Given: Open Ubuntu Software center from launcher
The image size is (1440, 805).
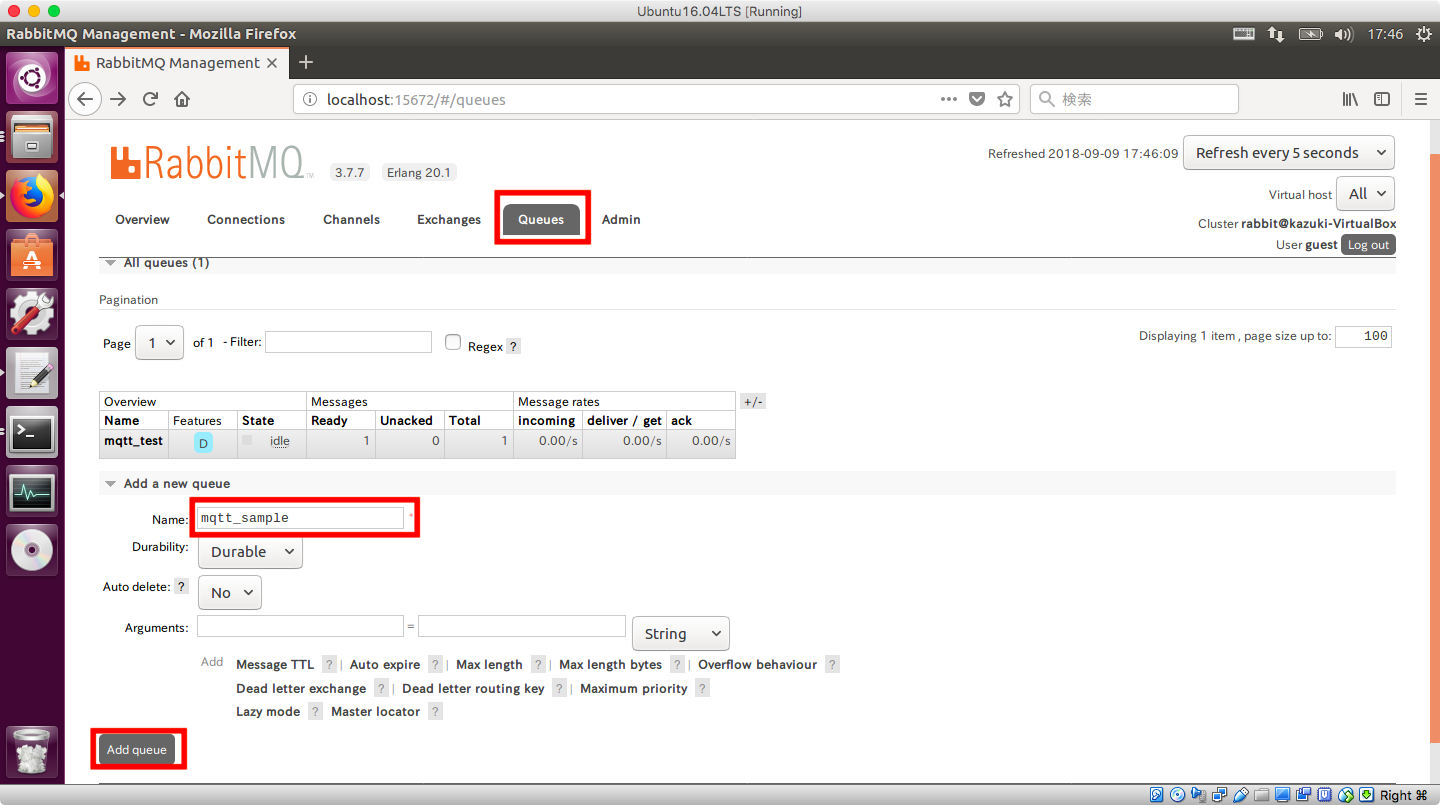Looking at the screenshot, I should pyautogui.click(x=32, y=255).
